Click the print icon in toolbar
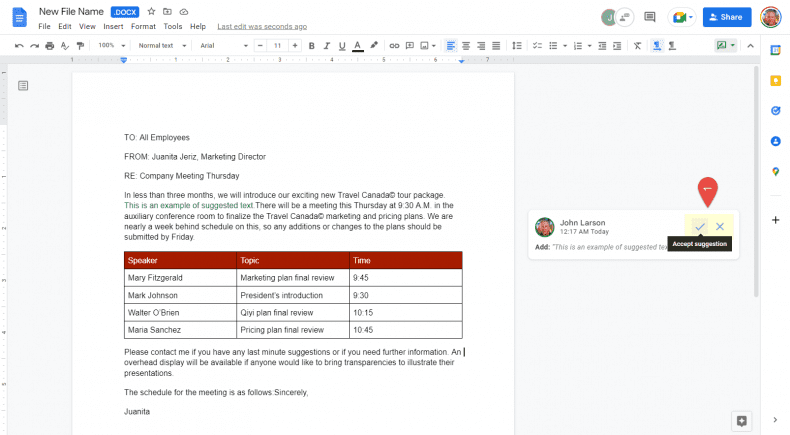The width and height of the screenshot is (790, 435). [50, 46]
